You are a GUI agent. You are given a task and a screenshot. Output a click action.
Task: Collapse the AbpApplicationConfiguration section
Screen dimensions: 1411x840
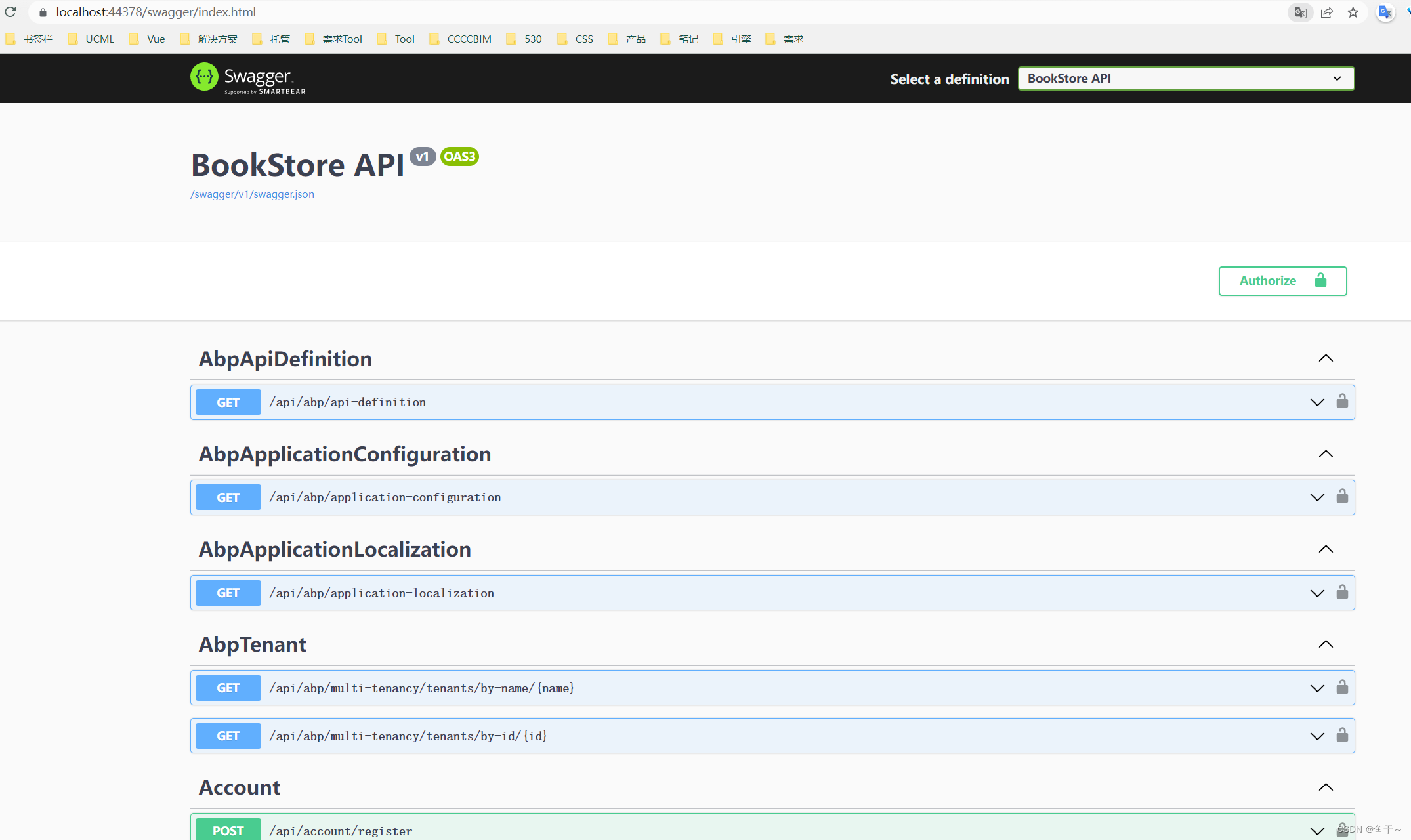[x=1326, y=453]
